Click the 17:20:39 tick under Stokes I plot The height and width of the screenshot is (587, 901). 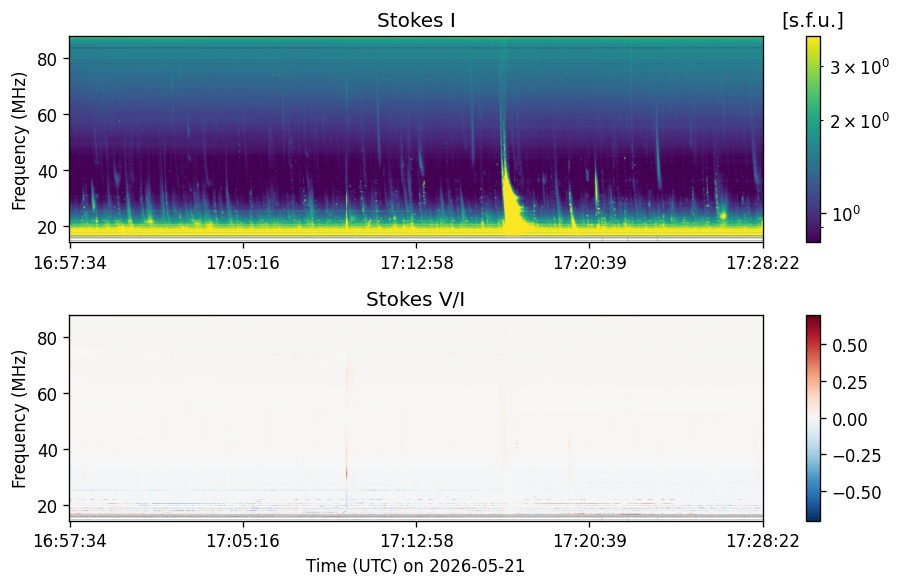tap(590, 263)
